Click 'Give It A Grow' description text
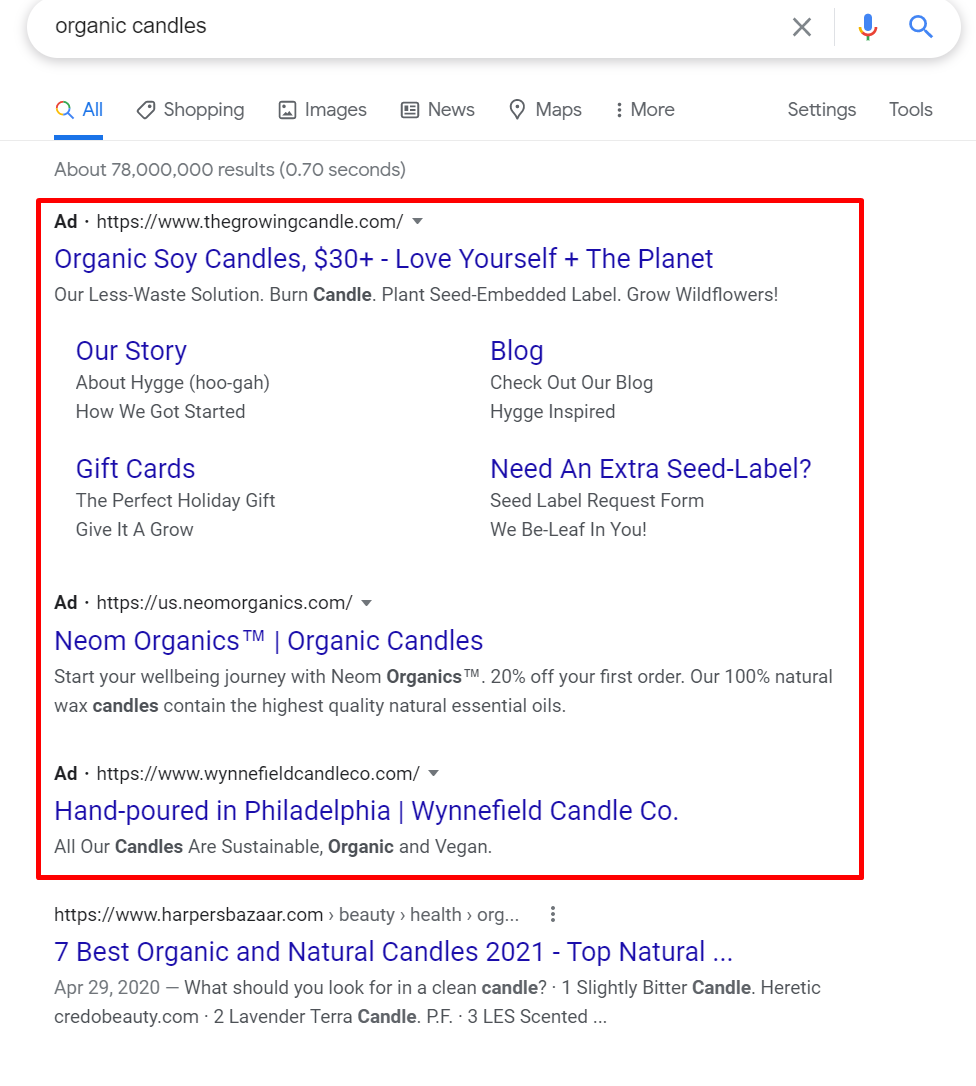 pyautogui.click(x=134, y=529)
